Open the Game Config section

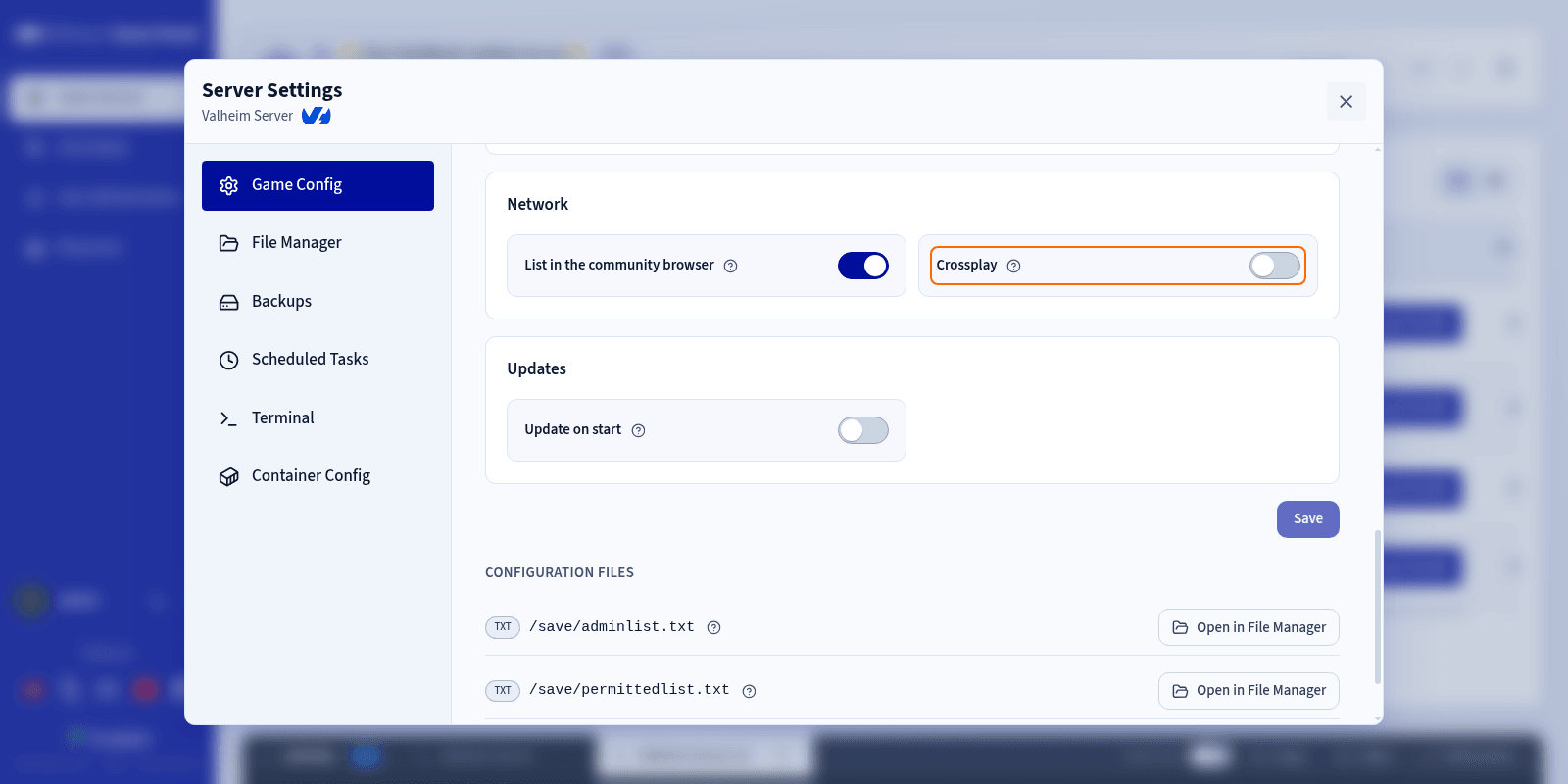[318, 185]
